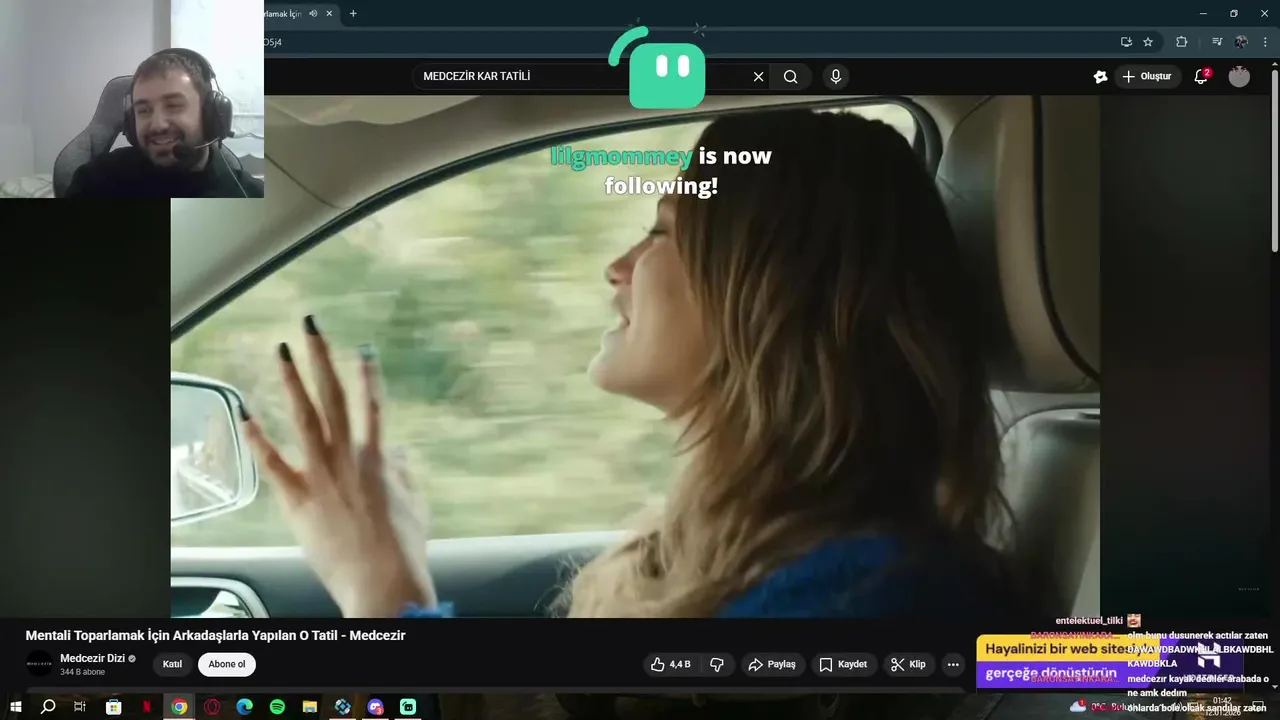The image size is (1280, 720).
Task: Open Medcezir Dizi channel avatar
Action: click(x=39, y=664)
